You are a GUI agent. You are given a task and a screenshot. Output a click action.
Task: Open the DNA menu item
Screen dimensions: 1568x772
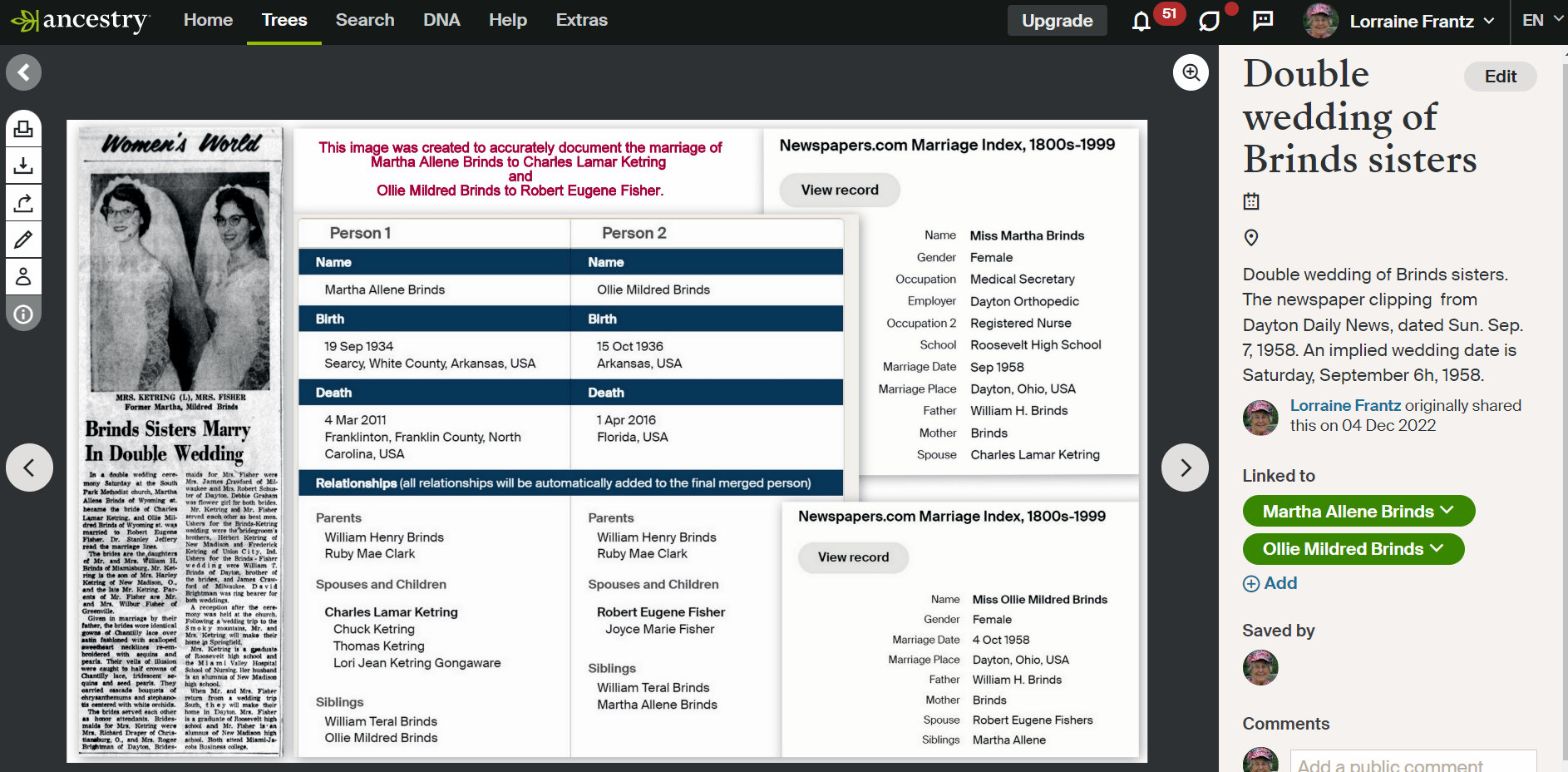click(441, 20)
